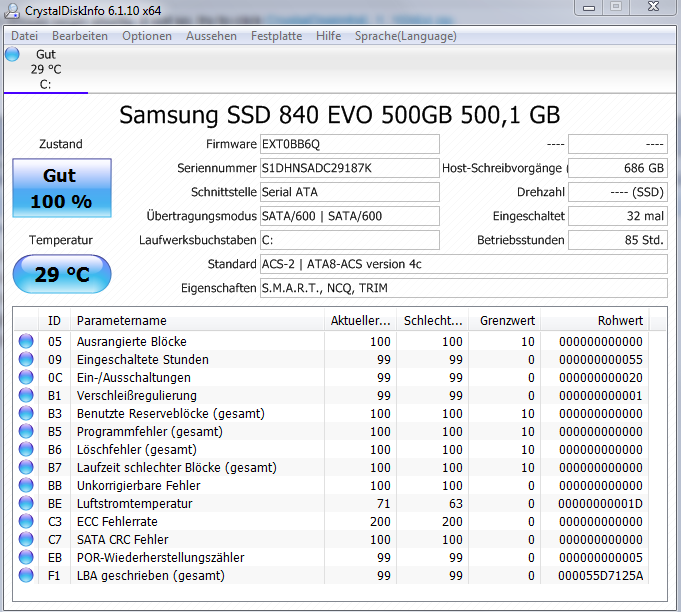
Task: Click the Drehzahl value ---- (SSD)
Action: coord(618,192)
